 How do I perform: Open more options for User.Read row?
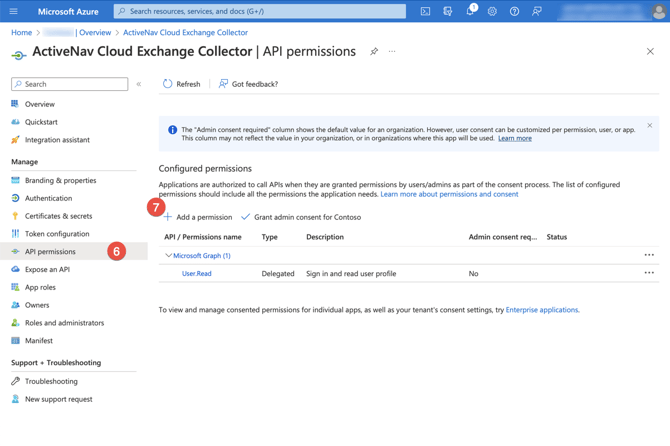pos(649,273)
